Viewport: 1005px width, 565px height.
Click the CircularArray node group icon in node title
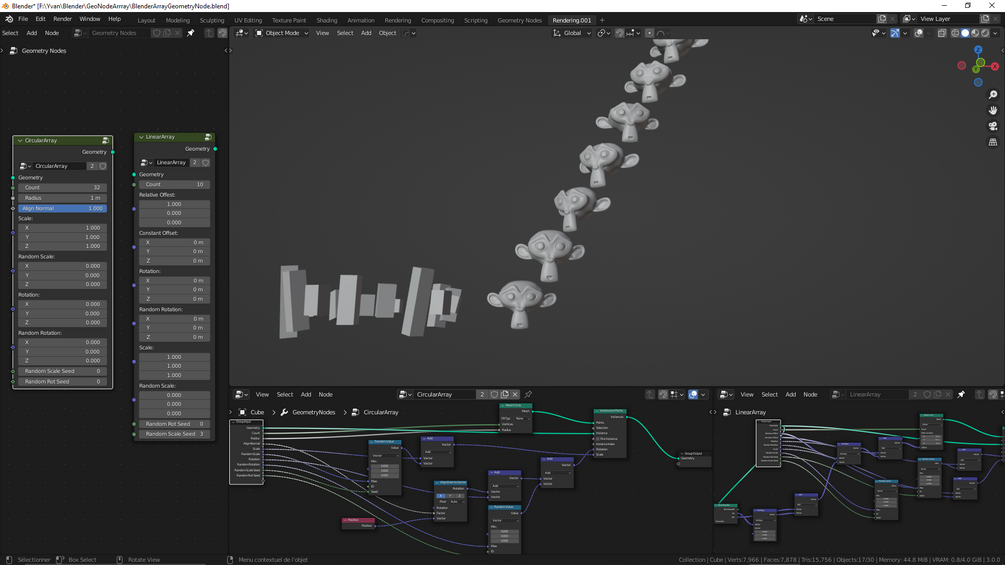coord(105,140)
